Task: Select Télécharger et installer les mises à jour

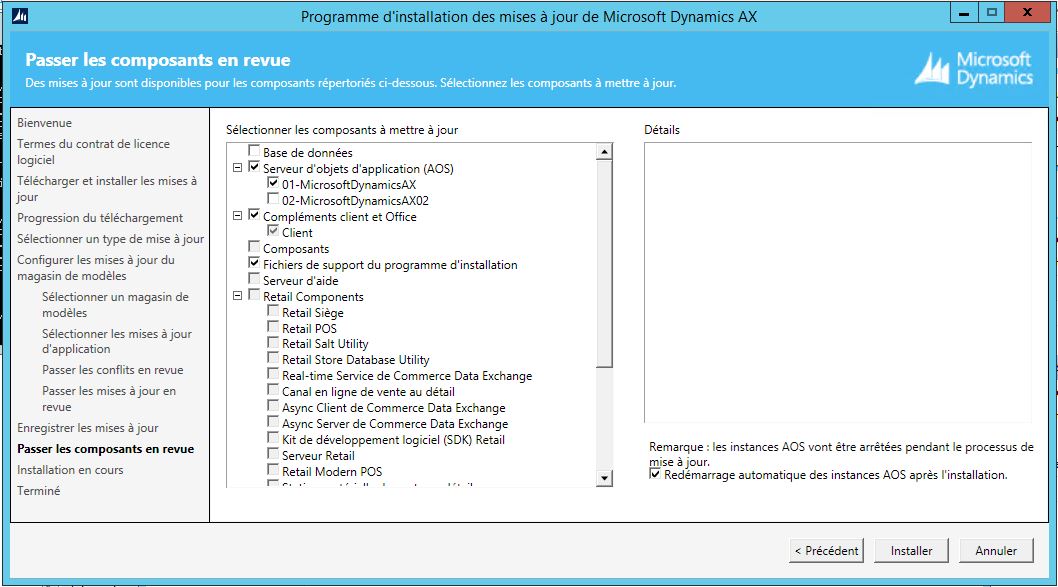Action: 107,189
